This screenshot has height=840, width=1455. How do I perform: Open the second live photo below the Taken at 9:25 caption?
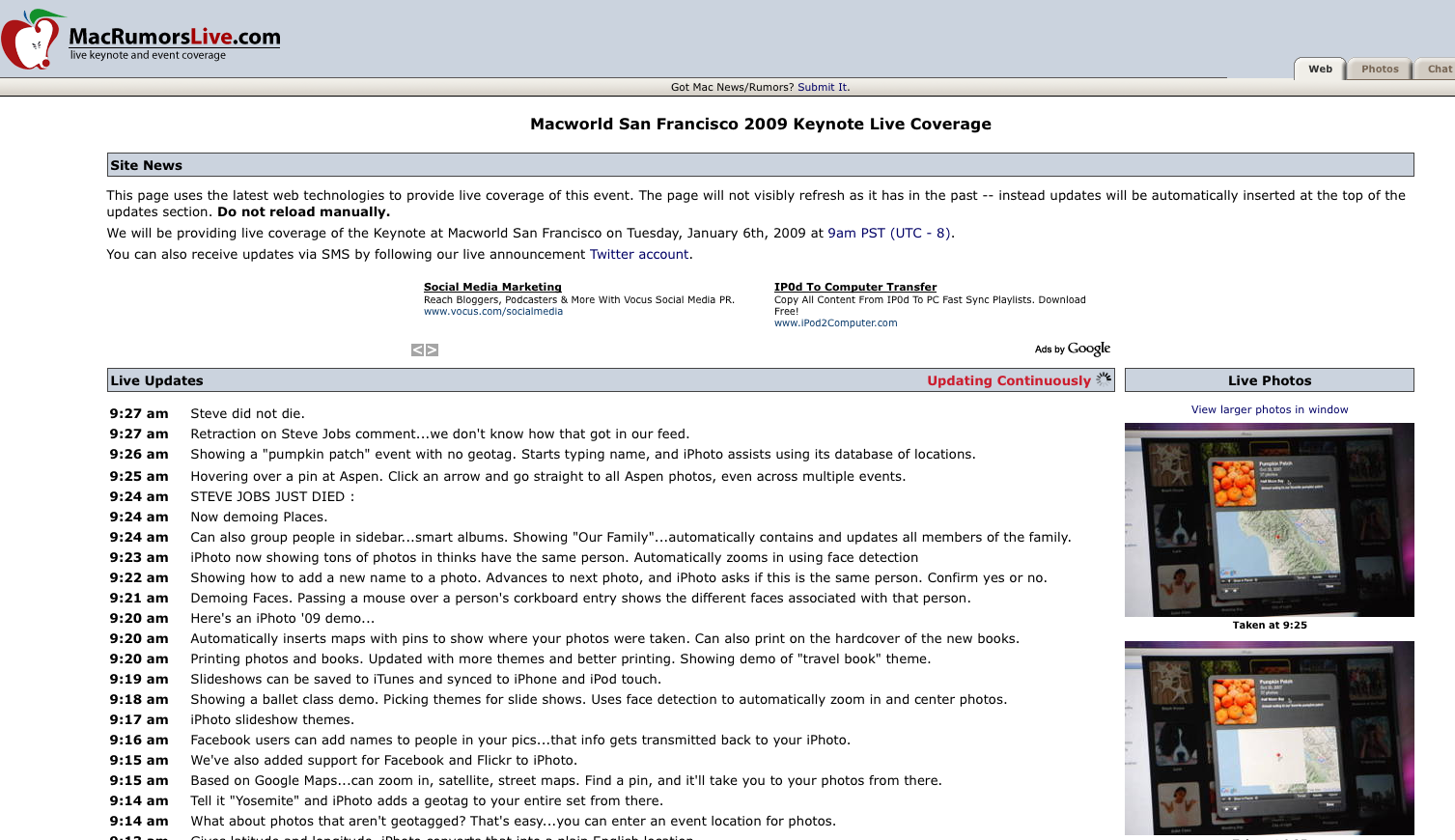tap(1270, 738)
